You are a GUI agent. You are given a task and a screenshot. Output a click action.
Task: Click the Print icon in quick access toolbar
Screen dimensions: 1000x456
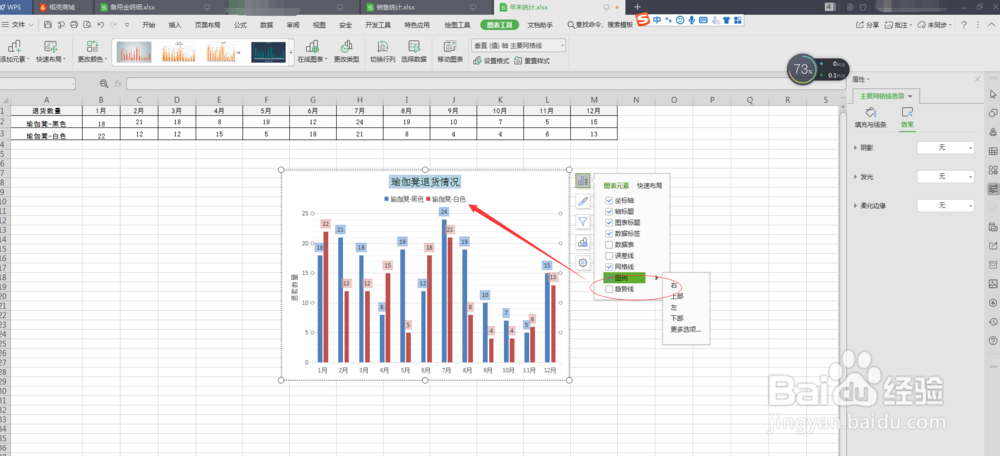tap(73, 25)
